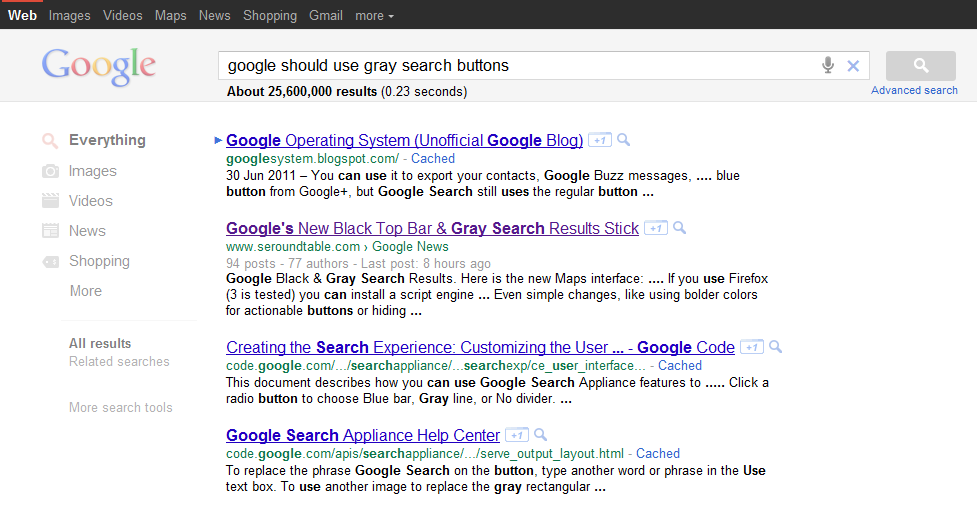Image resolution: width=977 pixels, height=509 pixels.
Task: Go to News in the top bar
Action: (214, 16)
